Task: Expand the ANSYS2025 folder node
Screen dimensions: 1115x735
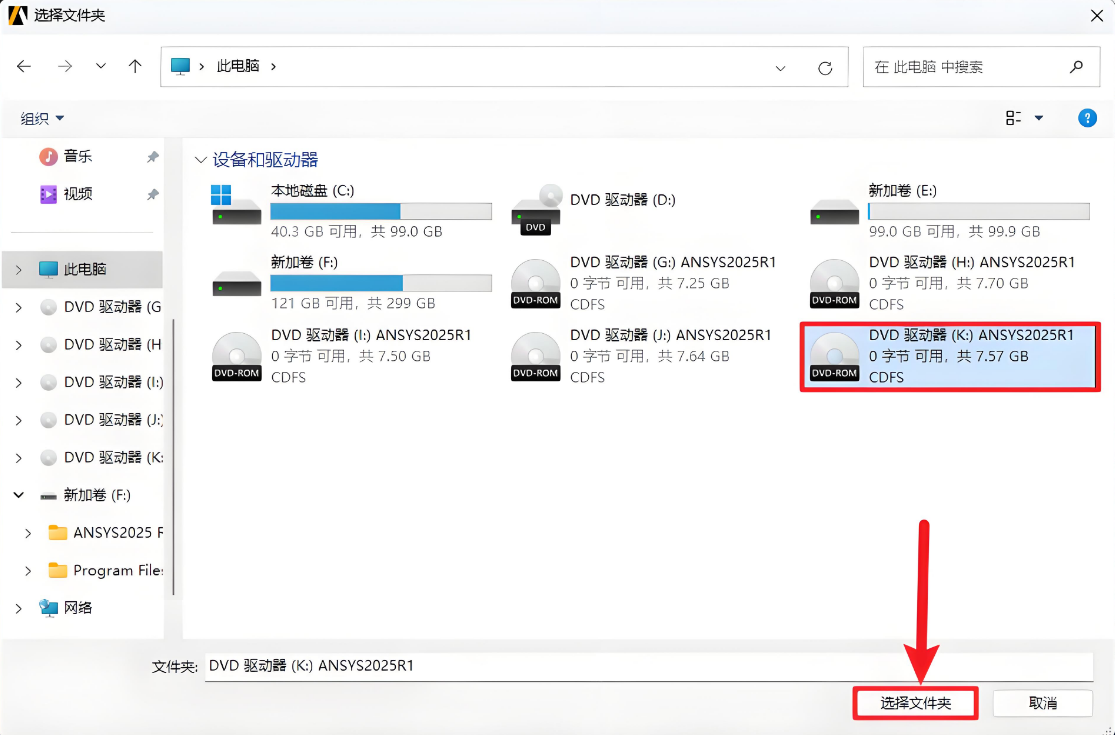Action: point(28,532)
